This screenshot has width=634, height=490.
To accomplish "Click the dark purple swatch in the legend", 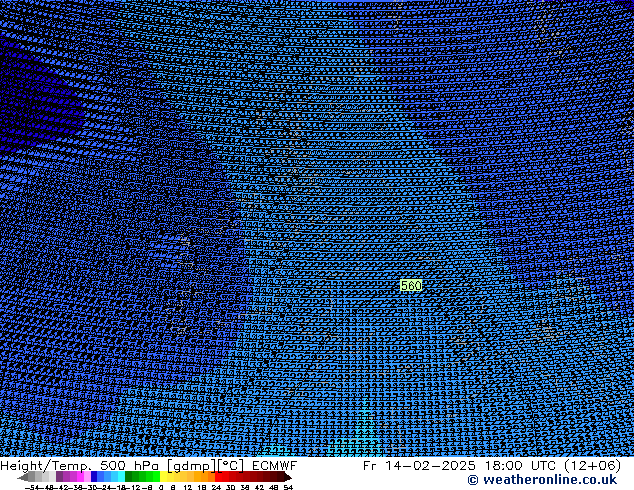I will [59, 477].
